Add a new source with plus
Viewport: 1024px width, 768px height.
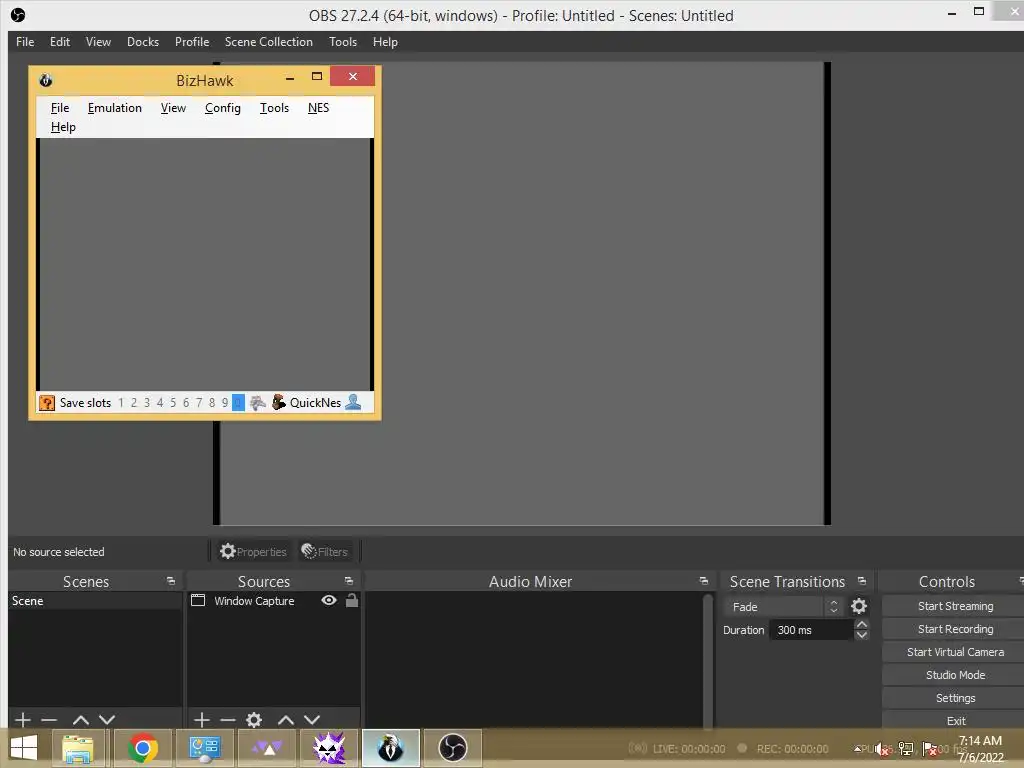pos(202,720)
